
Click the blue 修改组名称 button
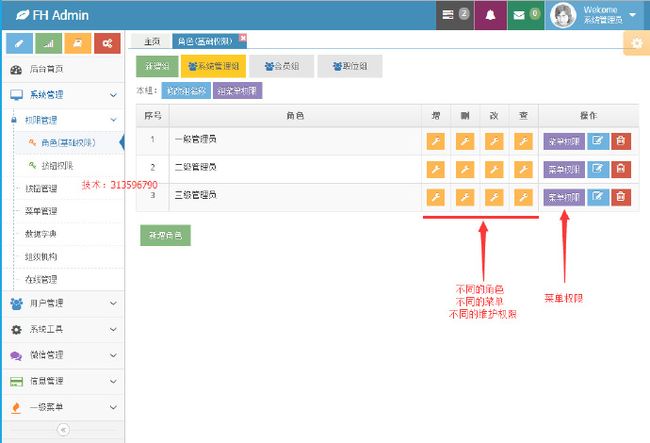pyautogui.click(x=186, y=91)
